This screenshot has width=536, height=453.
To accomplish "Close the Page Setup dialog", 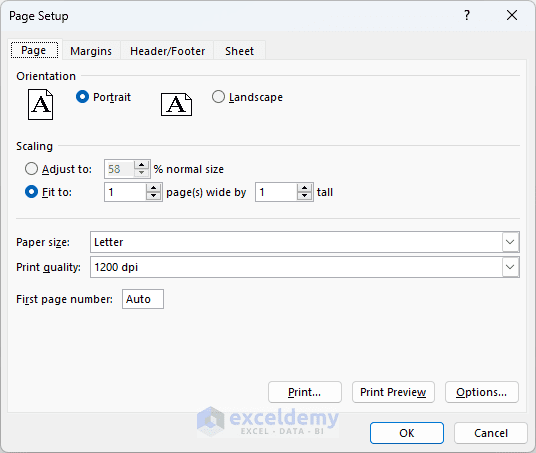I will (x=512, y=15).
